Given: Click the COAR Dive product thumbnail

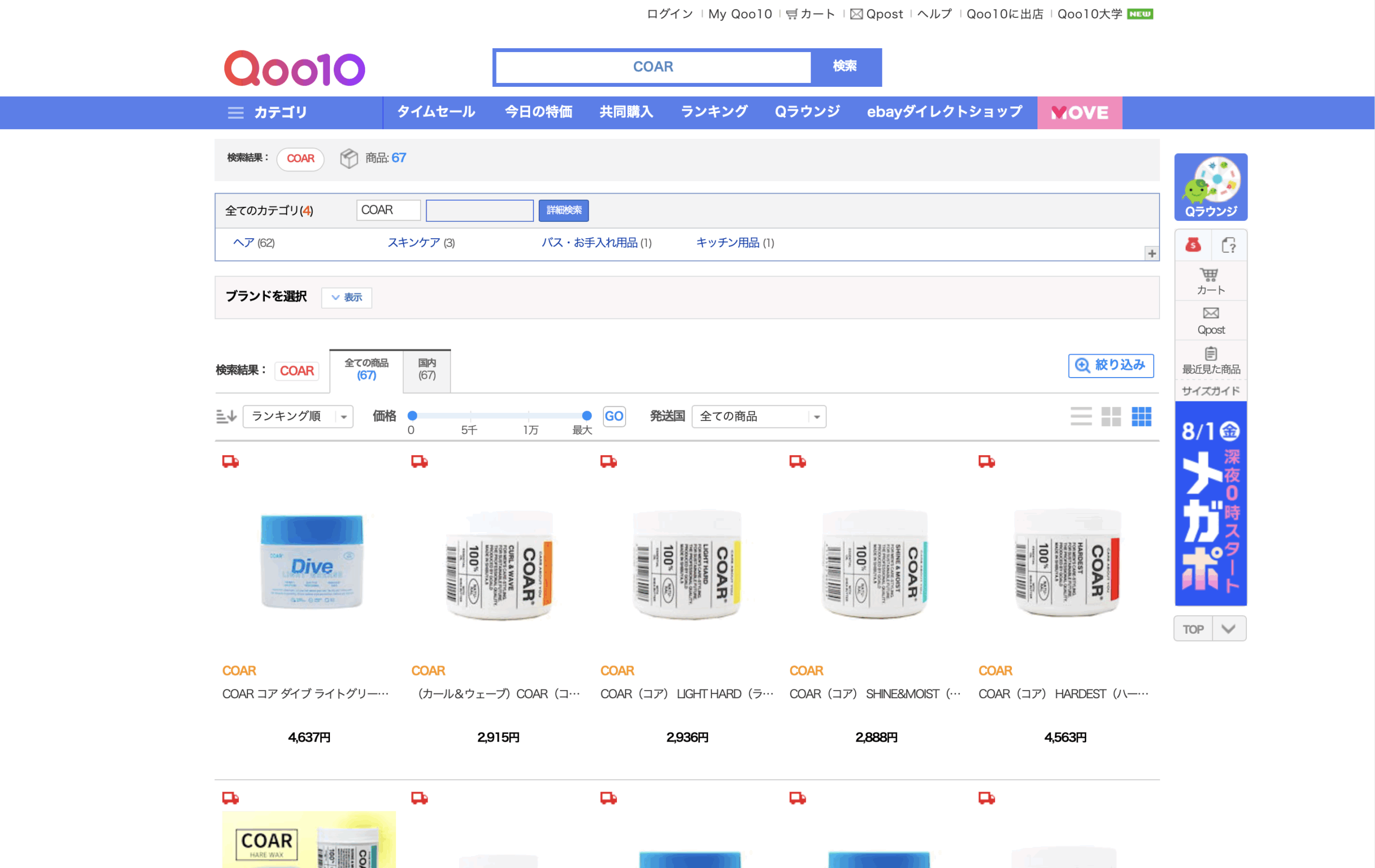Looking at the screenshot, I should tap(311, 560).
